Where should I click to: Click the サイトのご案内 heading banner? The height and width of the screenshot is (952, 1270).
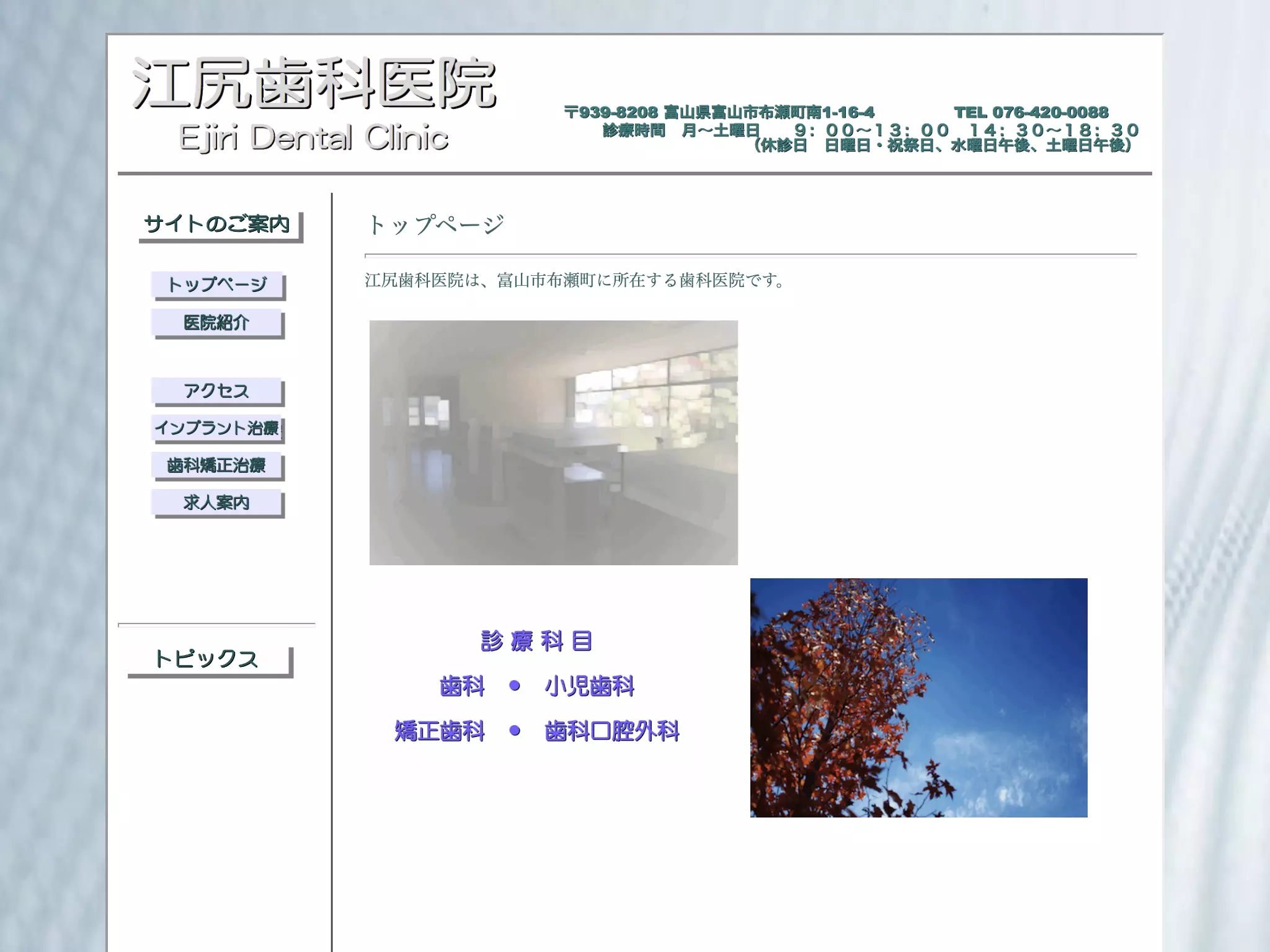pyautogui.click(x=220, y=226)
